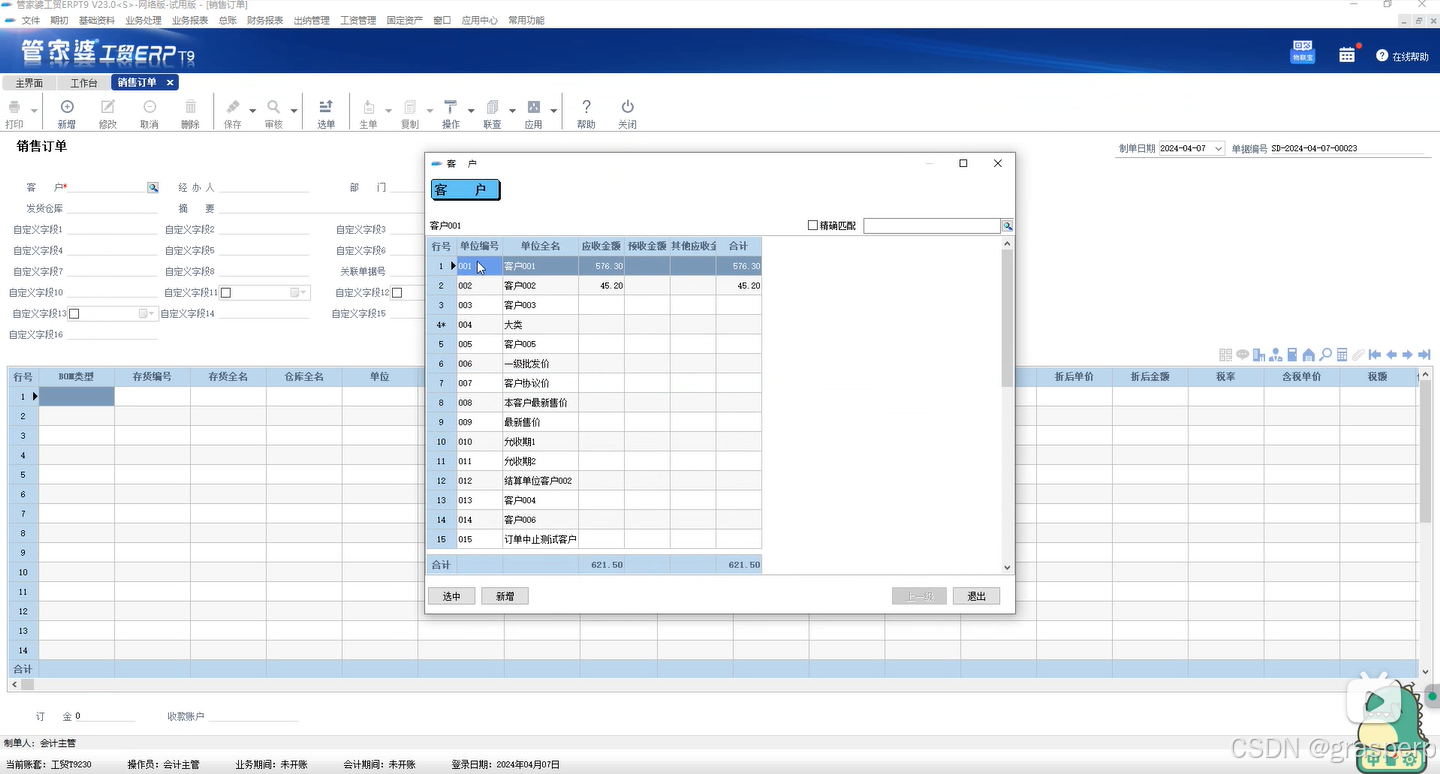
Task: Tick the 自定义字段13 checkbox
Action: (x=74, y=314)
